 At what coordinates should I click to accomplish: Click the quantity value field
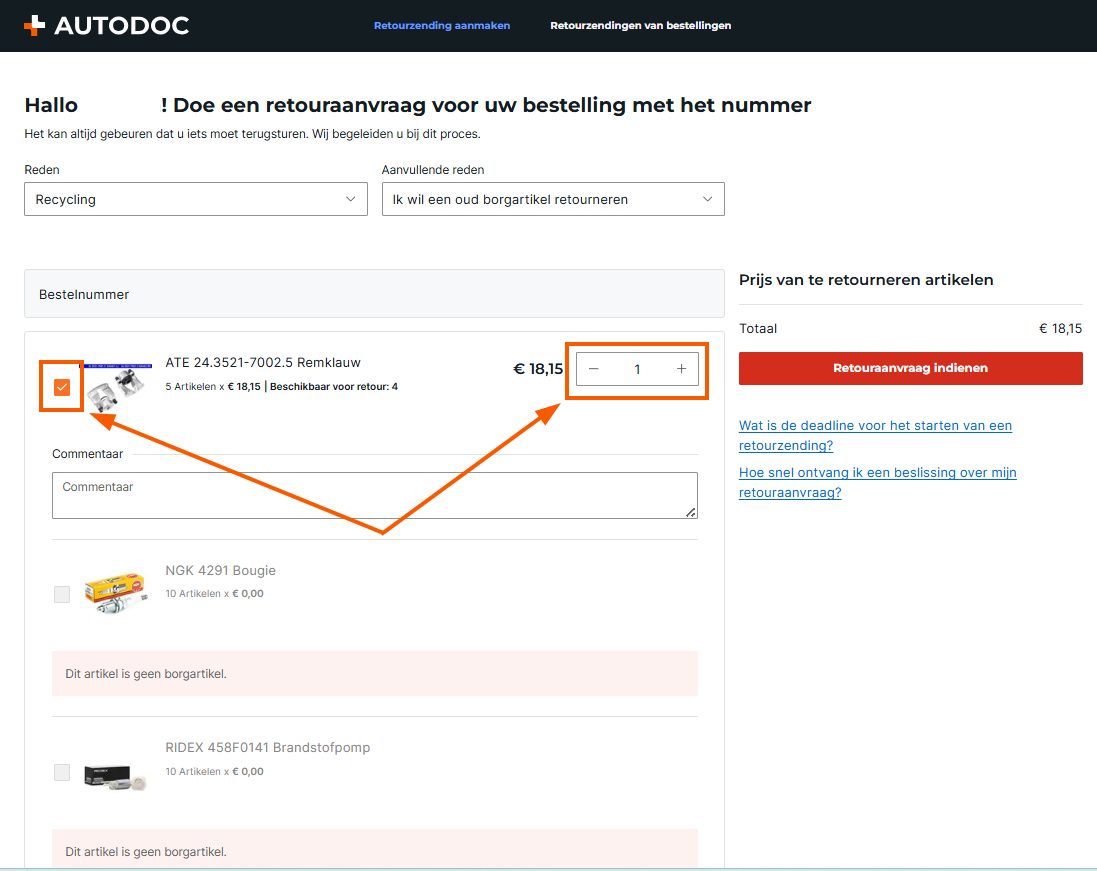tap(637, 369)
